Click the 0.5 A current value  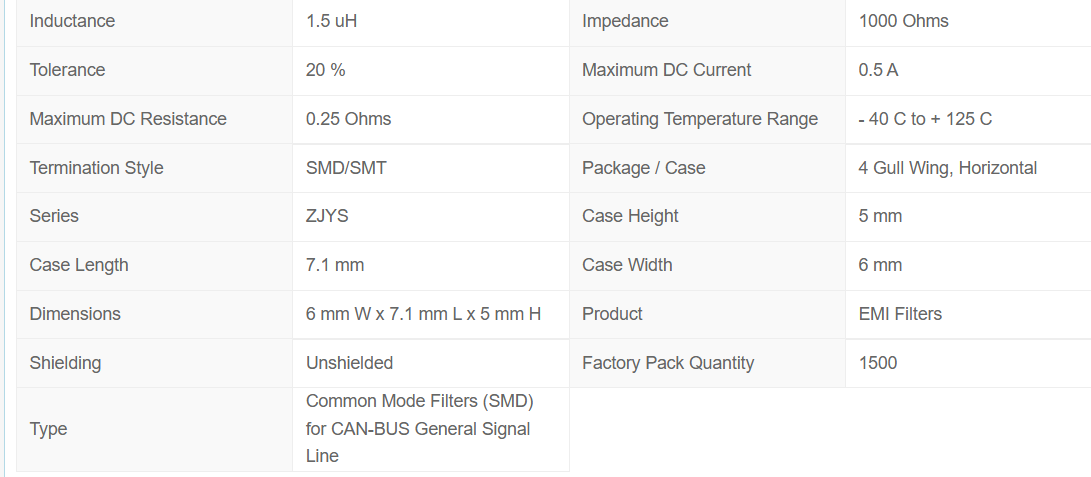(x=878, y=70)
